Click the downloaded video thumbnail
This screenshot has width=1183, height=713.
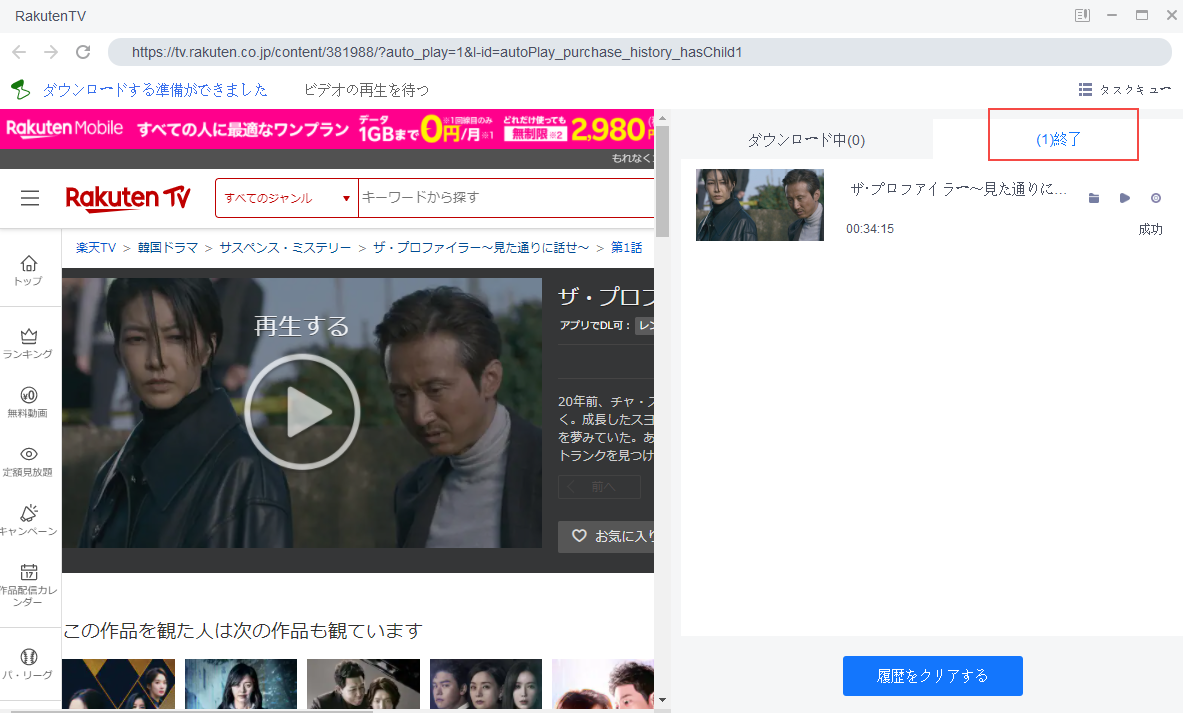click(x=760, y=205)
